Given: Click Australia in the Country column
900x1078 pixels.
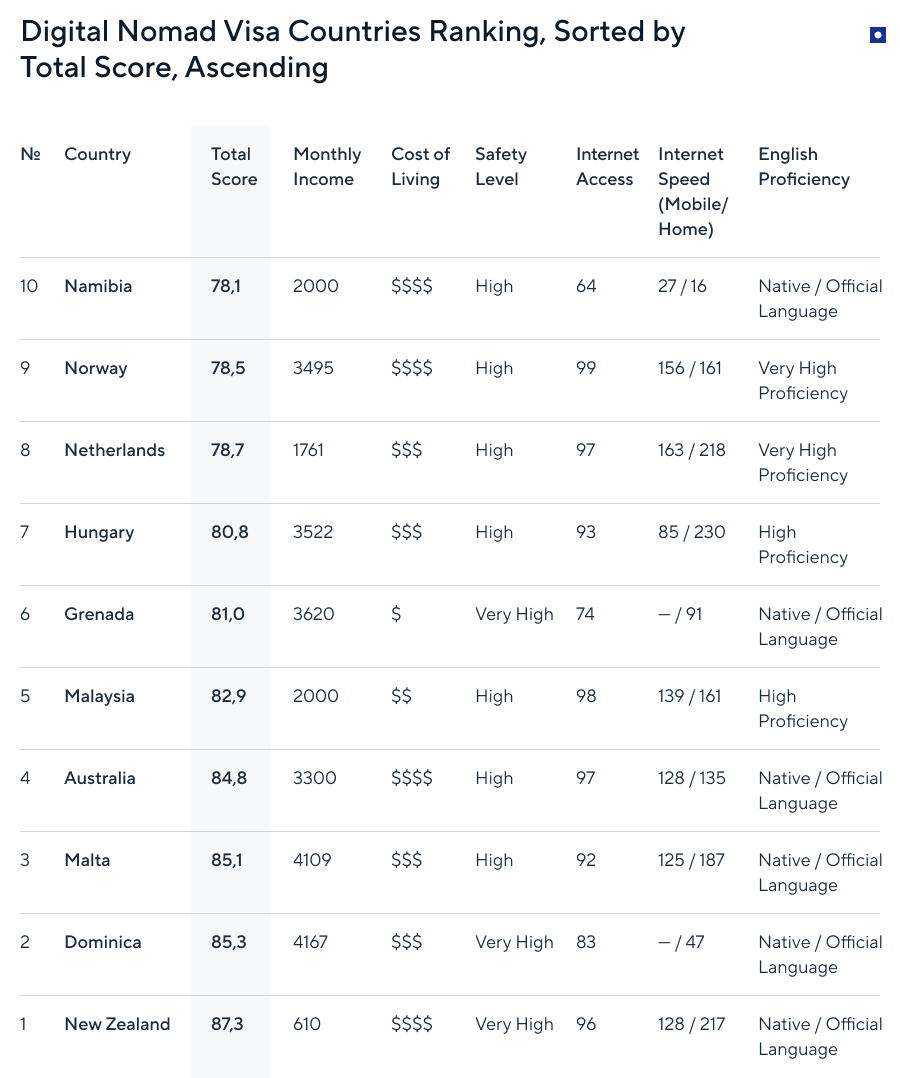Looking at the screenshot, I should tap(99, 778).
